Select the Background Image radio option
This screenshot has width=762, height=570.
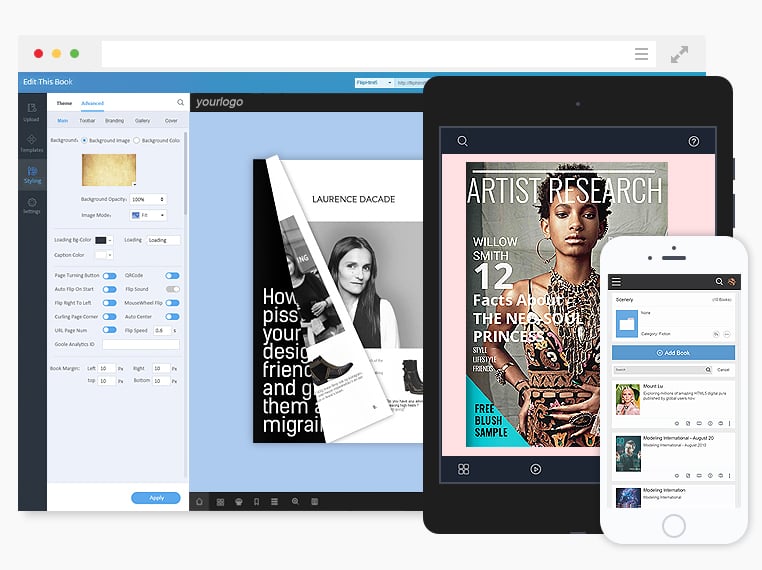click(x=84, y=140)
